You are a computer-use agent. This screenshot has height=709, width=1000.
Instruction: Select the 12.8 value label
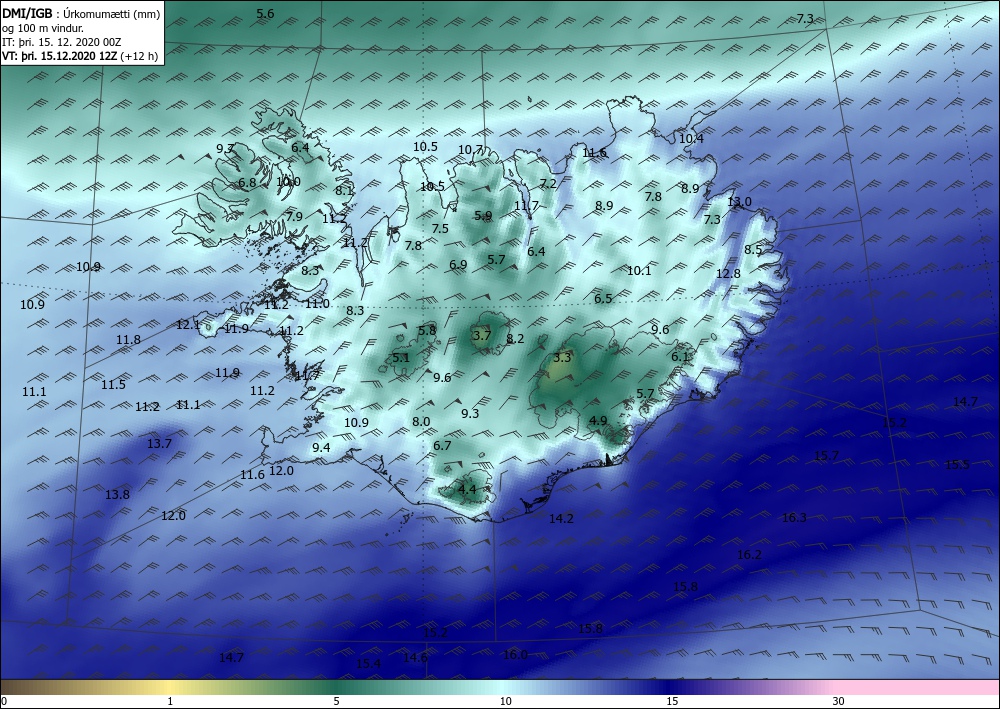pos(728,273)
